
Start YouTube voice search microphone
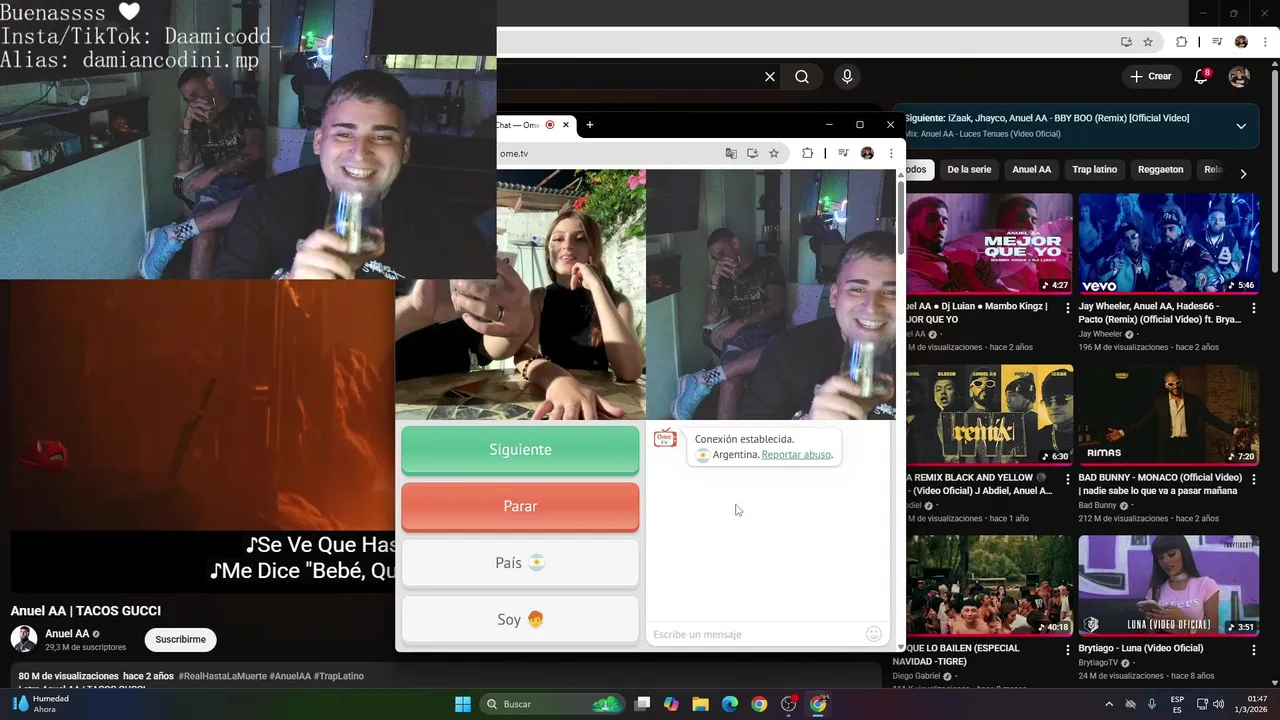(x=847, y=77)
